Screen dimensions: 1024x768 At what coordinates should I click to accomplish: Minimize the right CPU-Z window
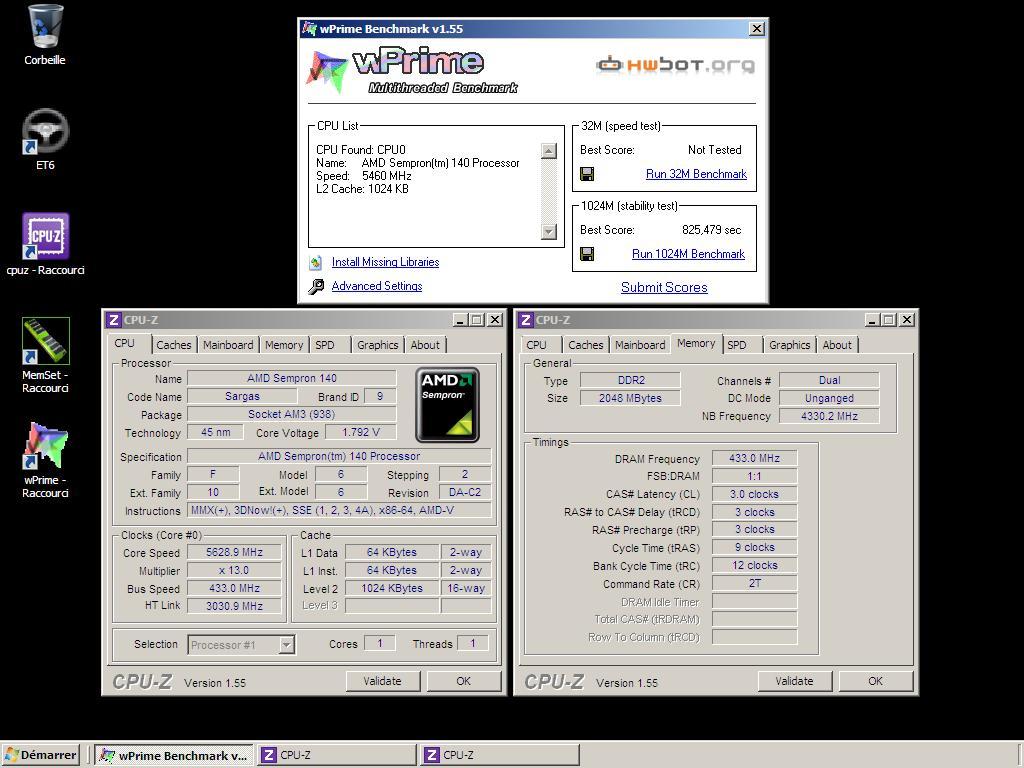(872, 320)
